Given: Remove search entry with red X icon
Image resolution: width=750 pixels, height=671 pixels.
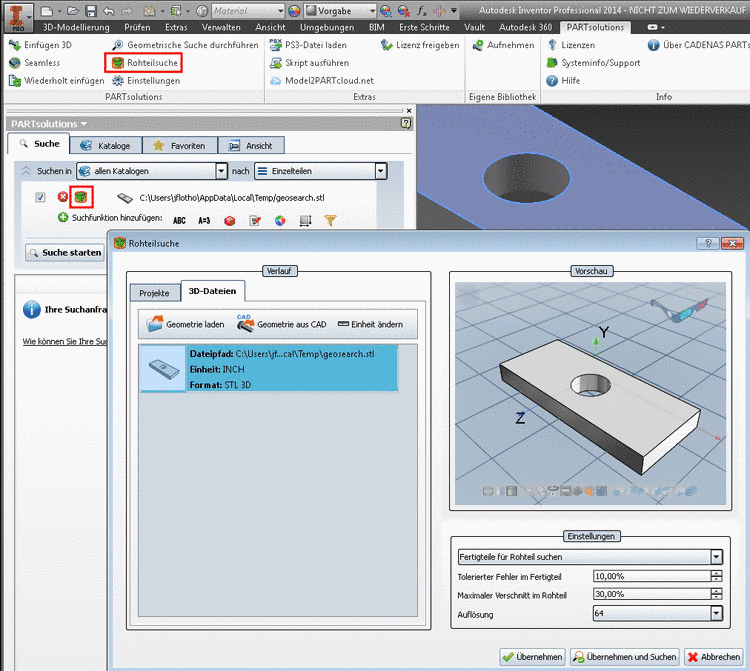Looking at the screenshot, I should coord(63,198).
